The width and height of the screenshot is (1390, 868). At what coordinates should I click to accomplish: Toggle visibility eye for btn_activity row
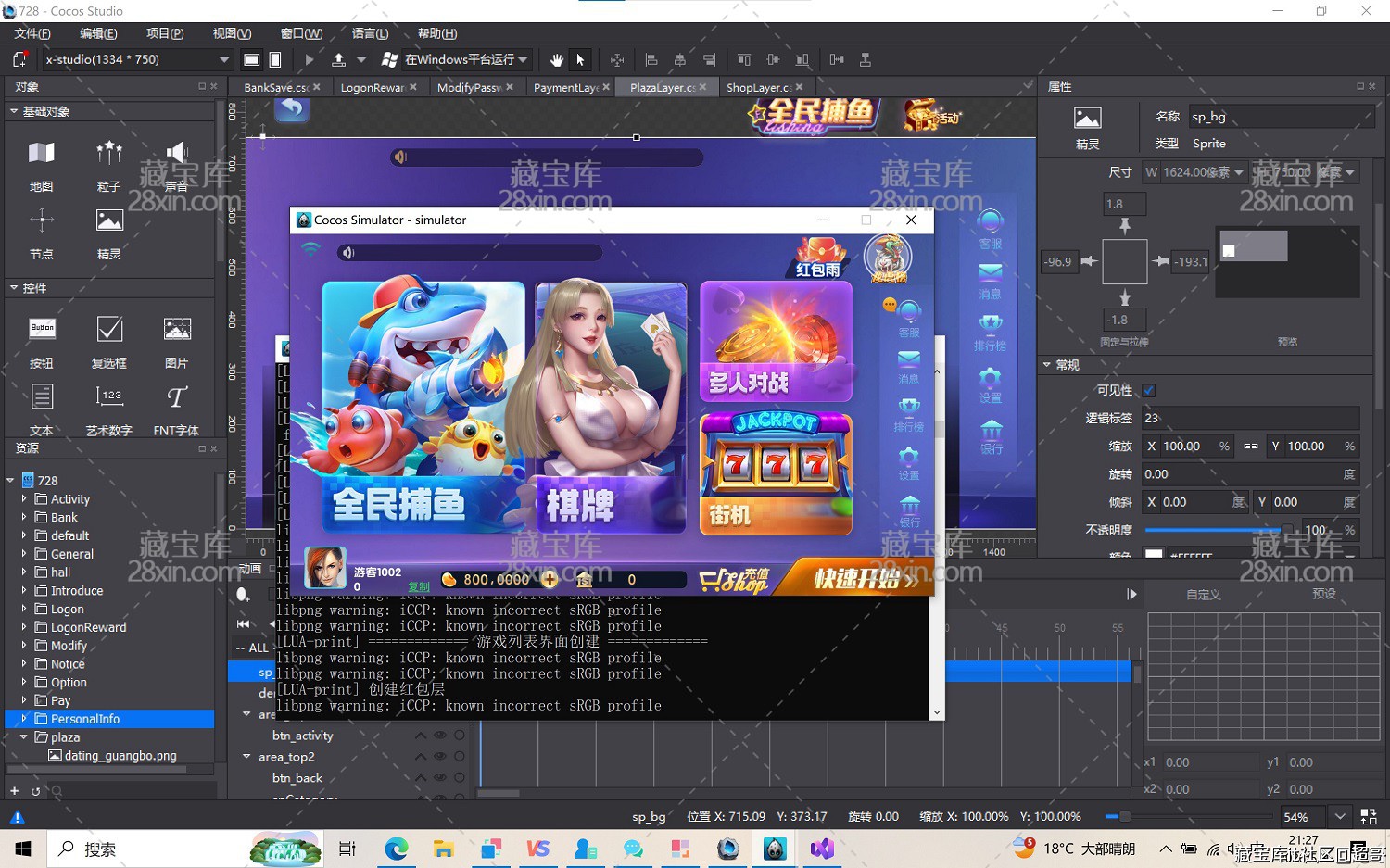(x=440, y=736)
